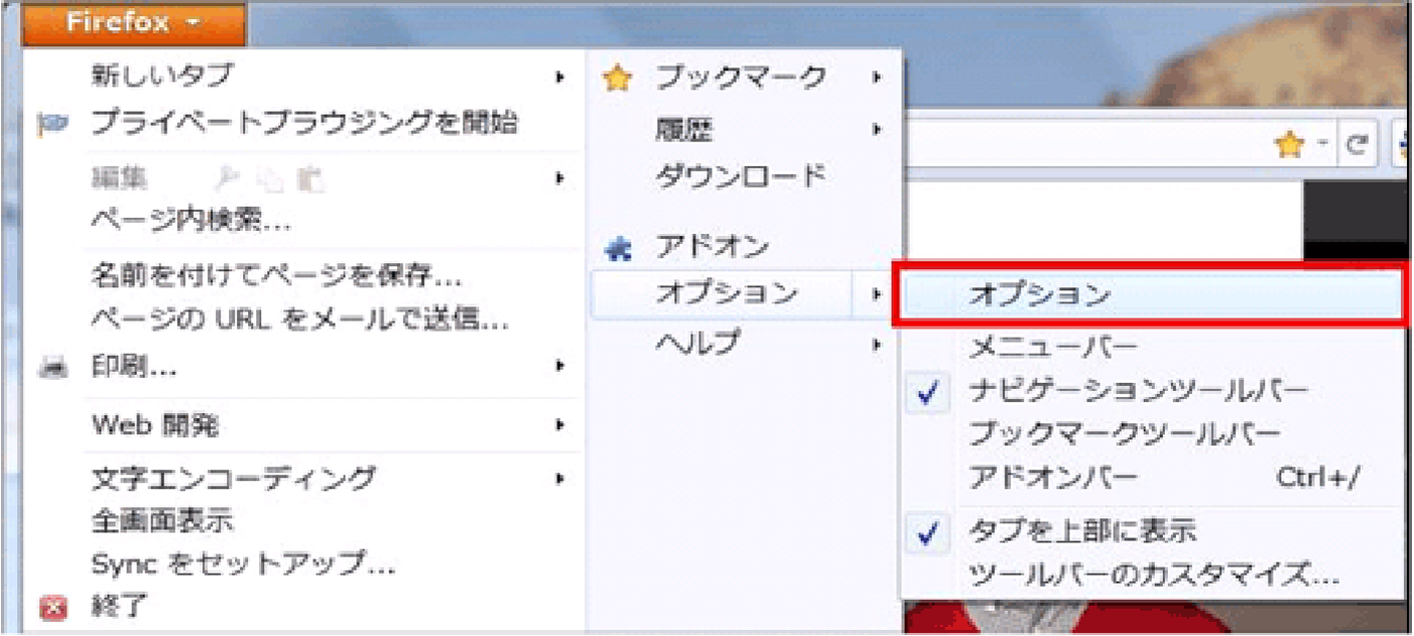The width and height of the screenshot is (1414, 636).
Task: Enable the メニューバー toggle item
Action: coord(1053,348)
